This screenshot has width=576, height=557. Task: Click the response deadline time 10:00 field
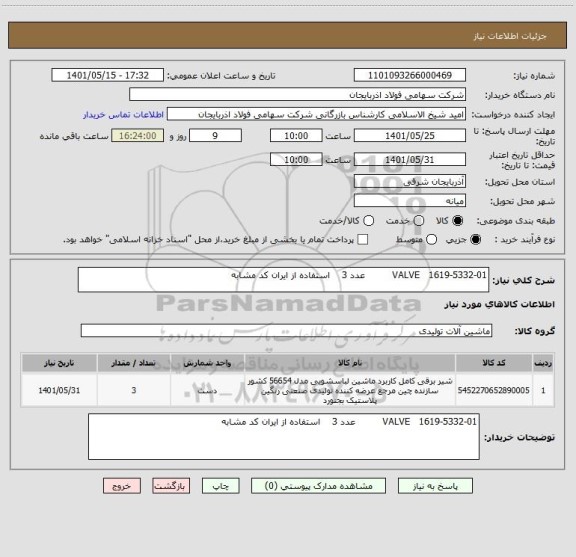coord(296,136)
